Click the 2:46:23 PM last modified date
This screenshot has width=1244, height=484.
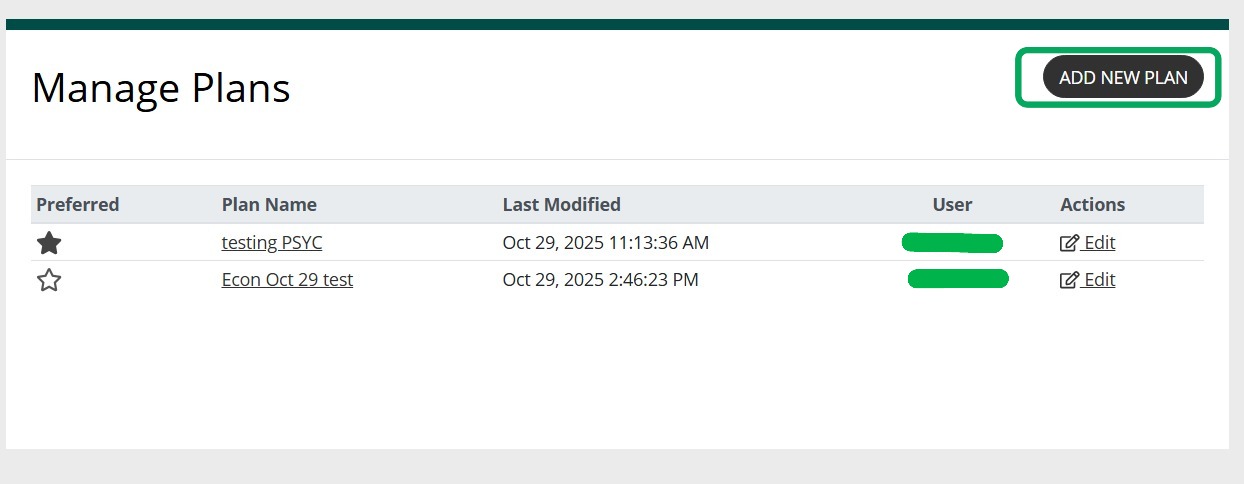(600, 280)
